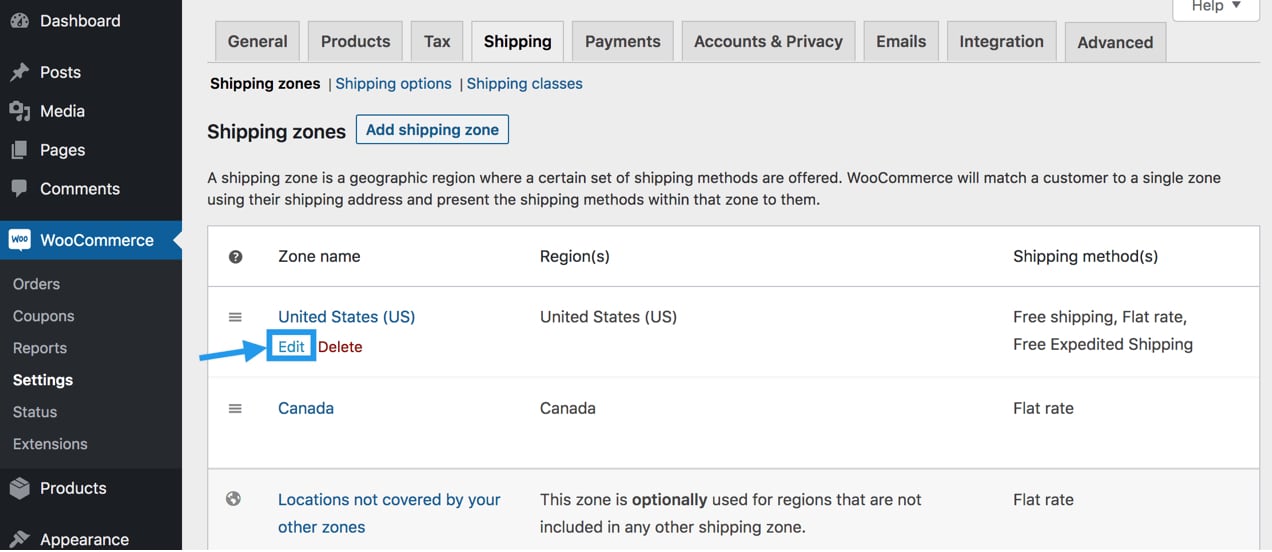Open the Accounts & Privacy tab
Screen dimensions: 1272x552
point(768,42)
